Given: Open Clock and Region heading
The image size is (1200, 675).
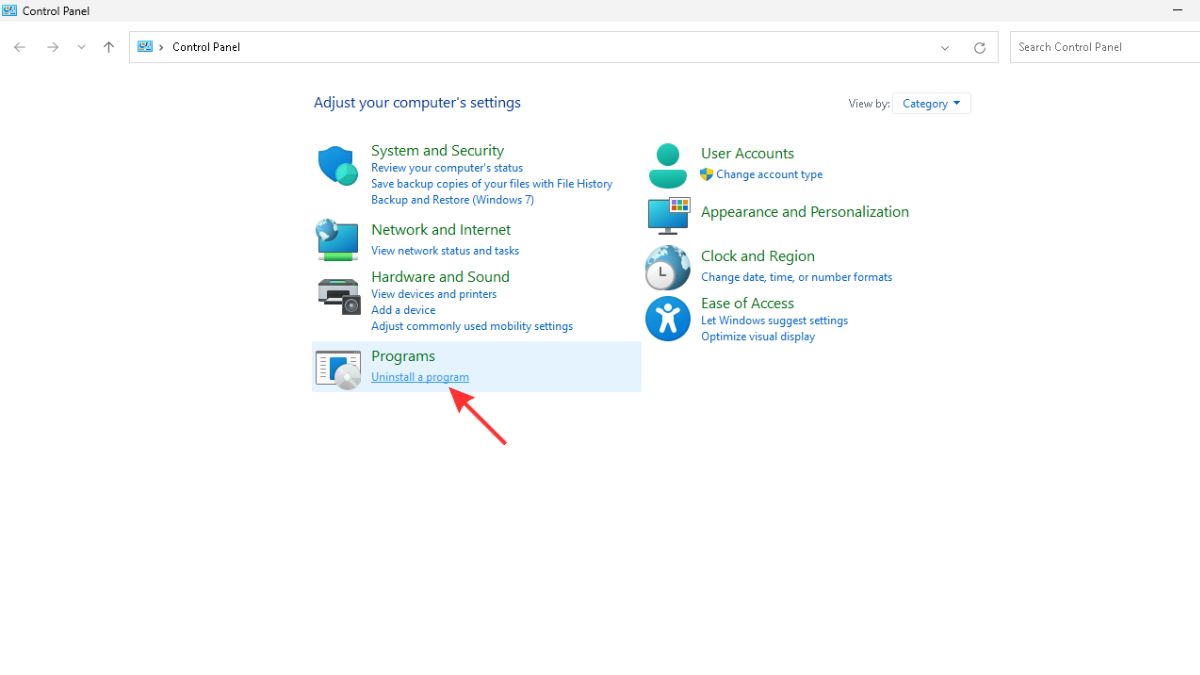Looking at the screenshot, I should (x=758, y=256).
